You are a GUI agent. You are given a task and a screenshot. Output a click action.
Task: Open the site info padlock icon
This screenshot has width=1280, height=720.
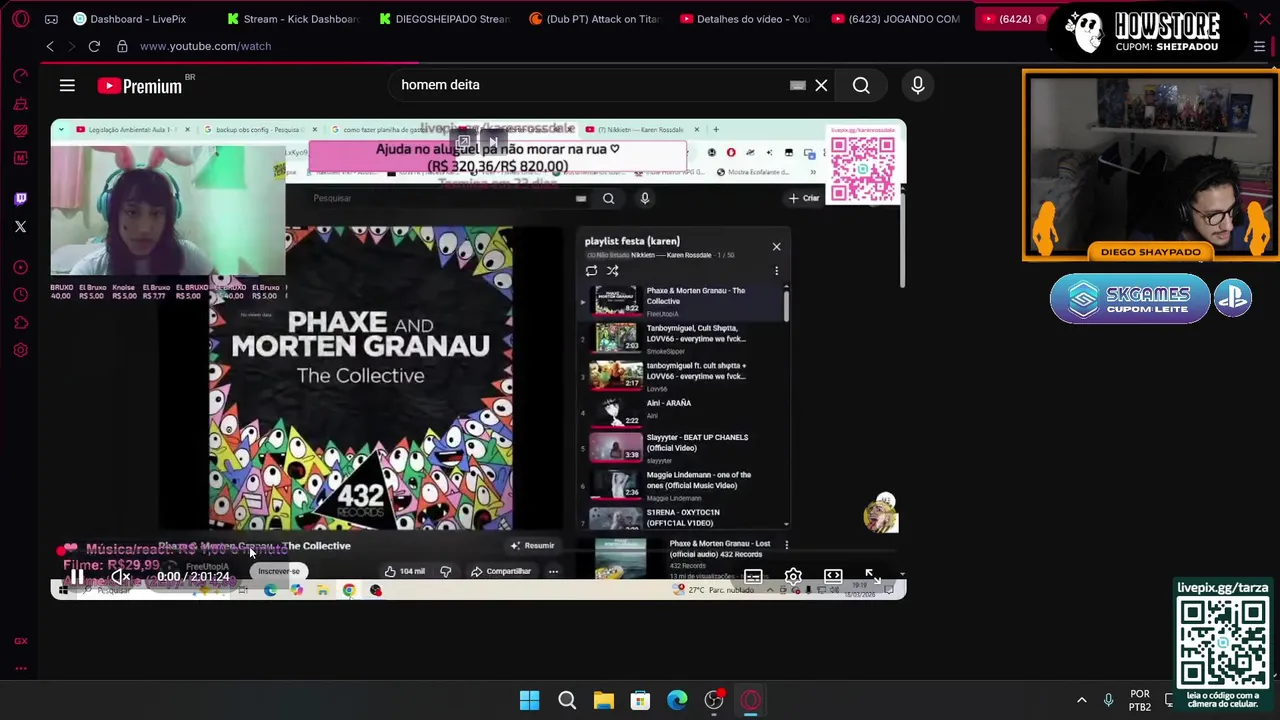coord(122,46)
